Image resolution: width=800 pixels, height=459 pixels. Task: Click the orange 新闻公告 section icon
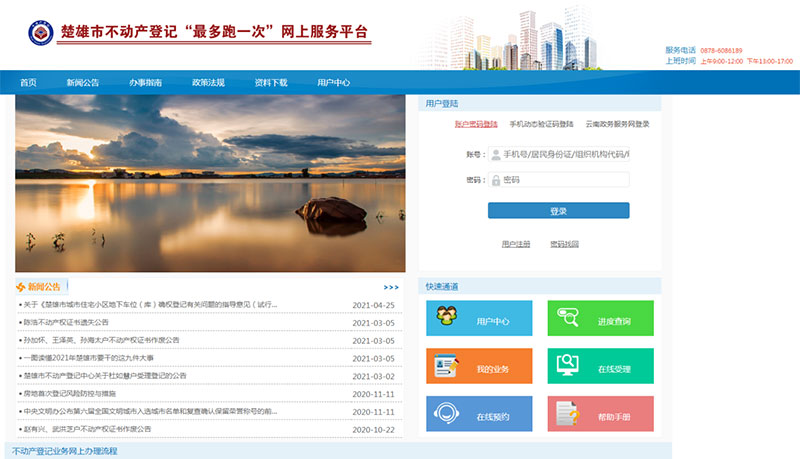(21, 287)
